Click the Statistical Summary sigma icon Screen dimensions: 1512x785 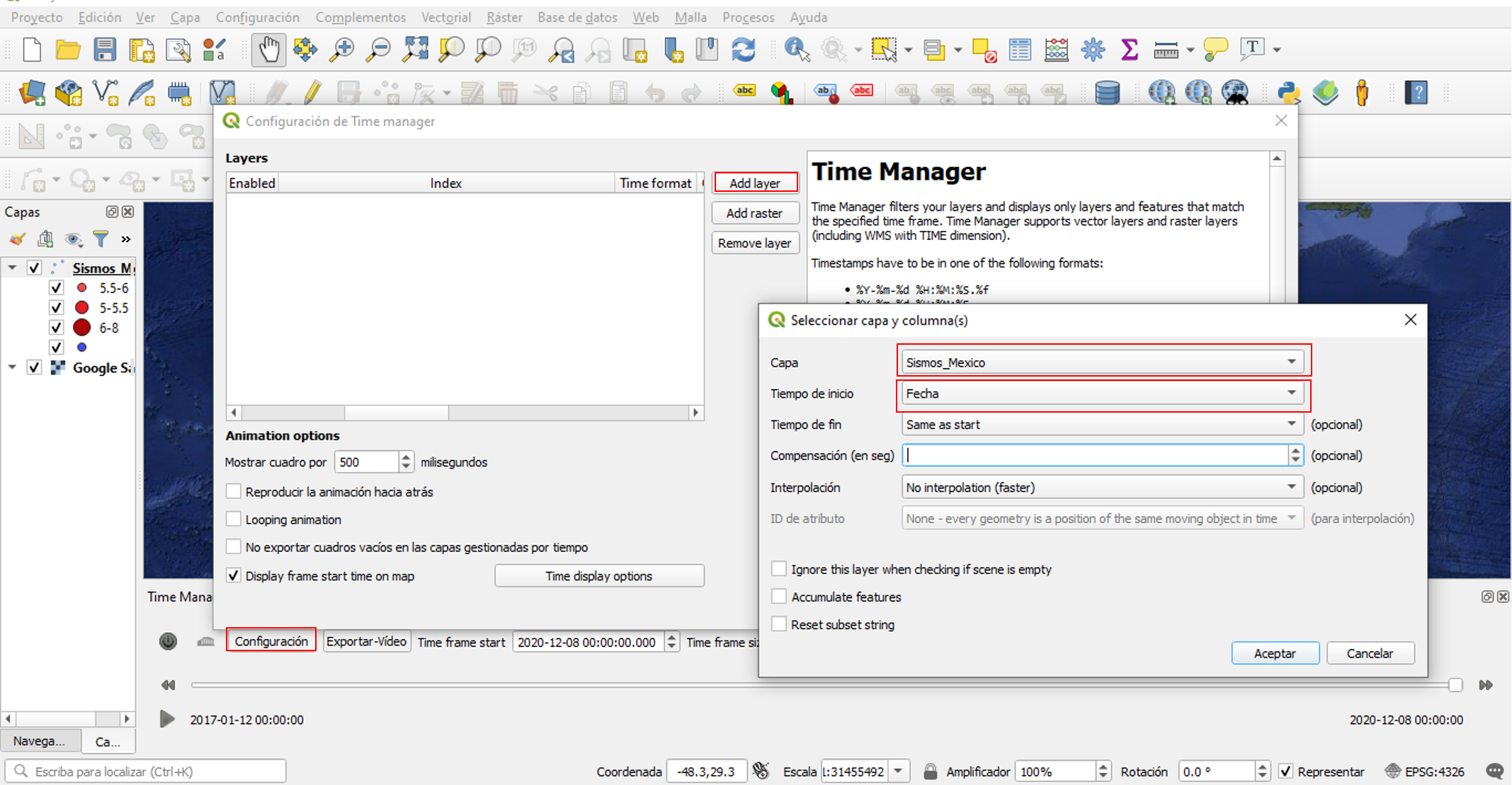(1130, 50)
